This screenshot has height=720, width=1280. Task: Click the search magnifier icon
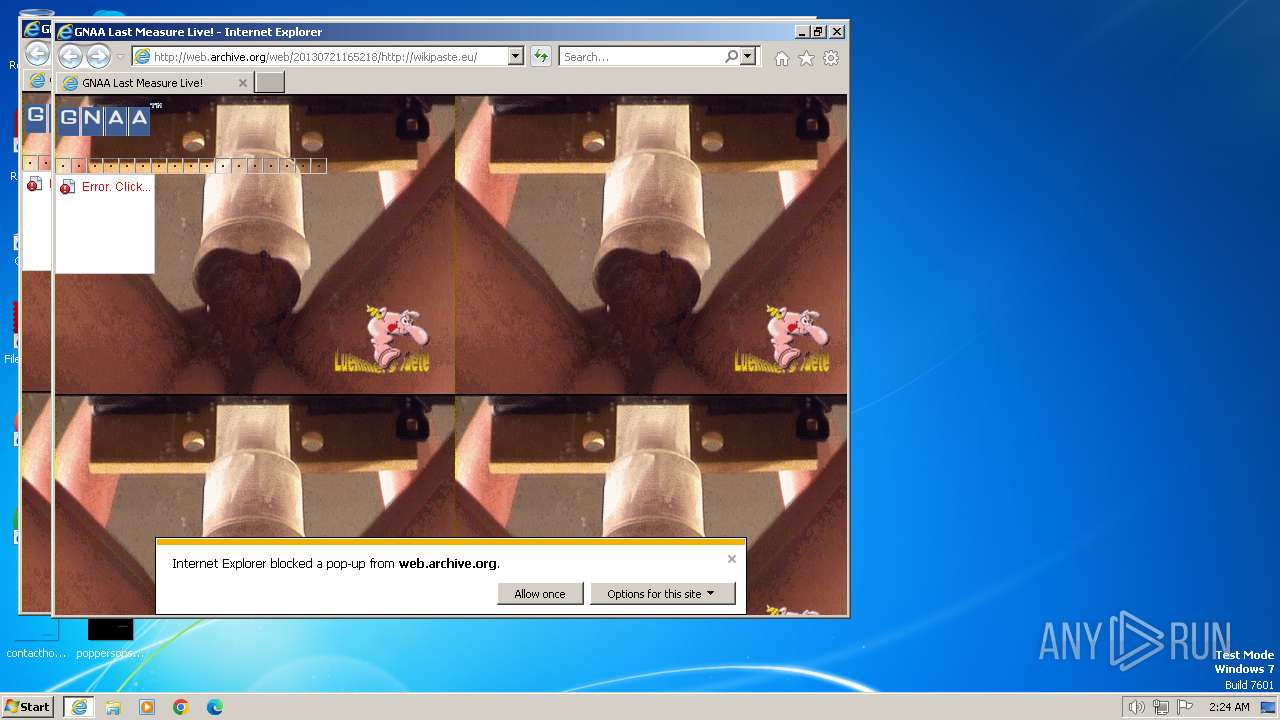point(731,57)
